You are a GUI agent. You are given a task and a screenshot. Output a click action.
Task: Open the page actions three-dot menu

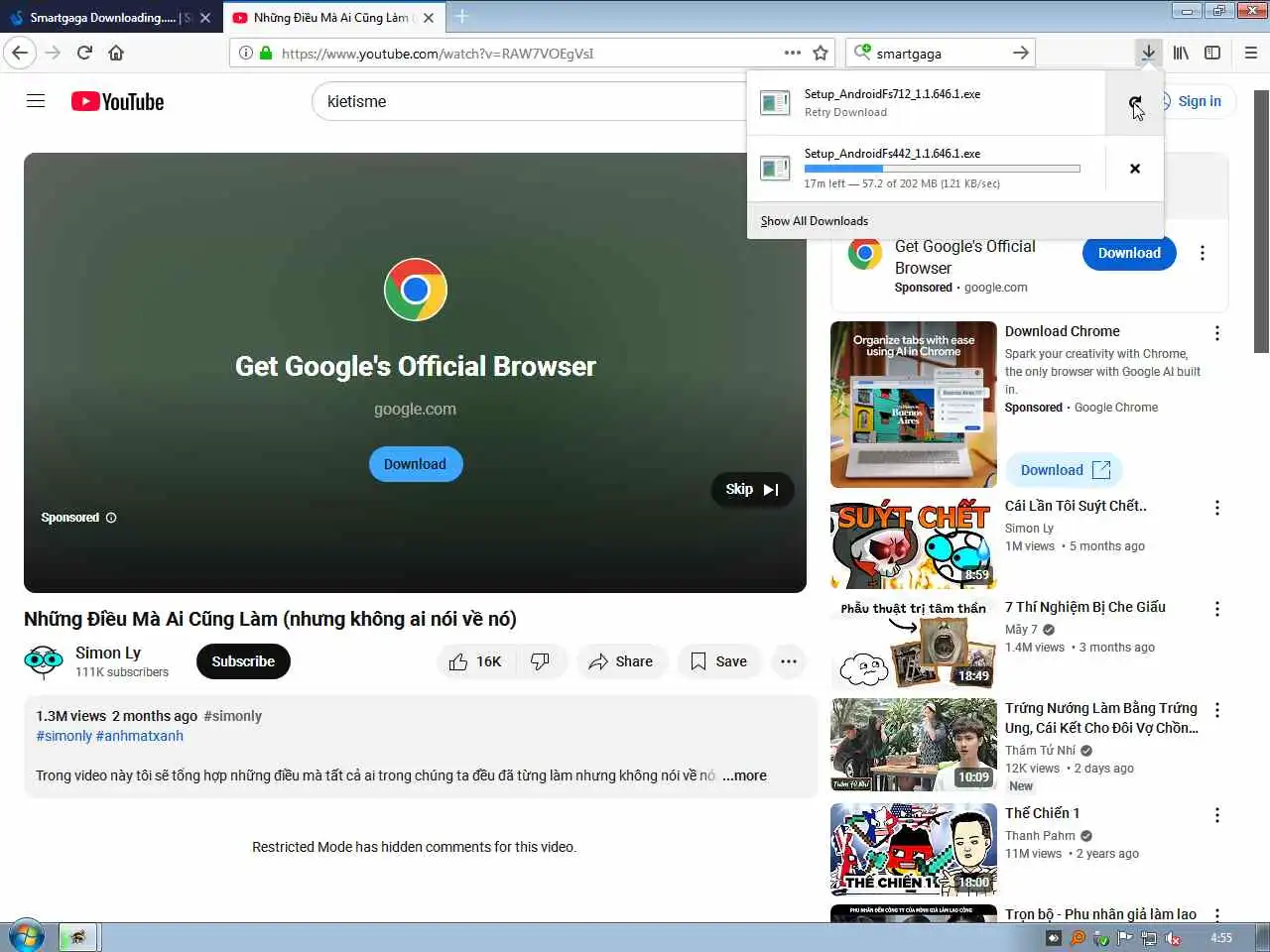point(793,53)
